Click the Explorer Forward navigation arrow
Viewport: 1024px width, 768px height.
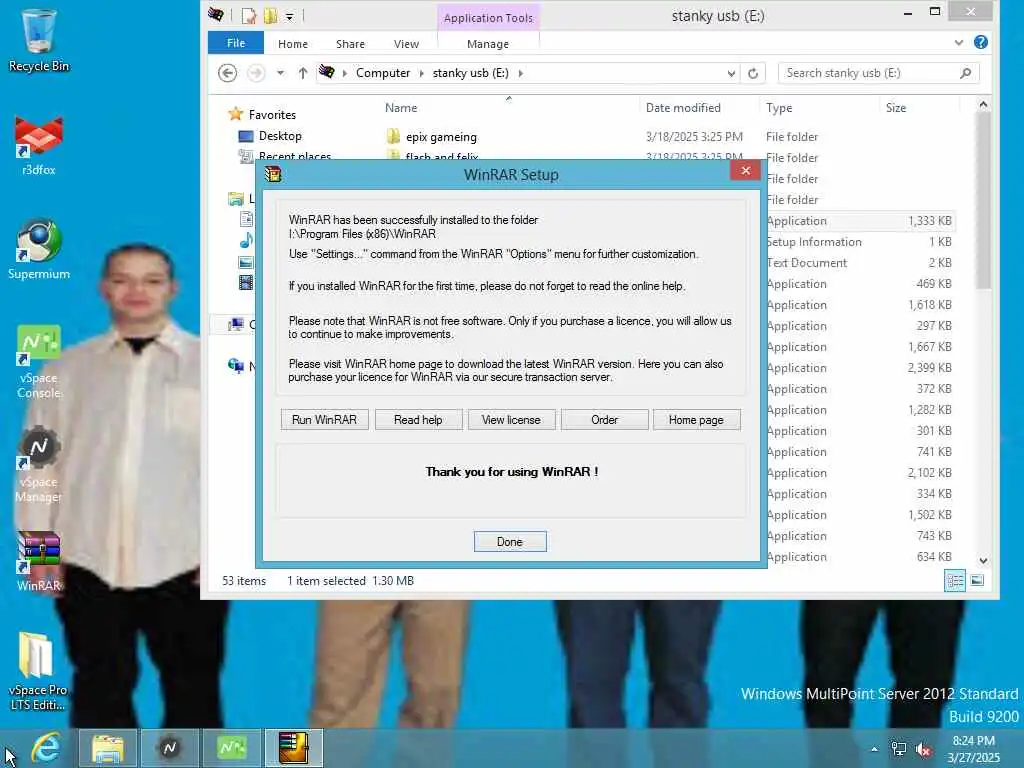pos(256,73)
